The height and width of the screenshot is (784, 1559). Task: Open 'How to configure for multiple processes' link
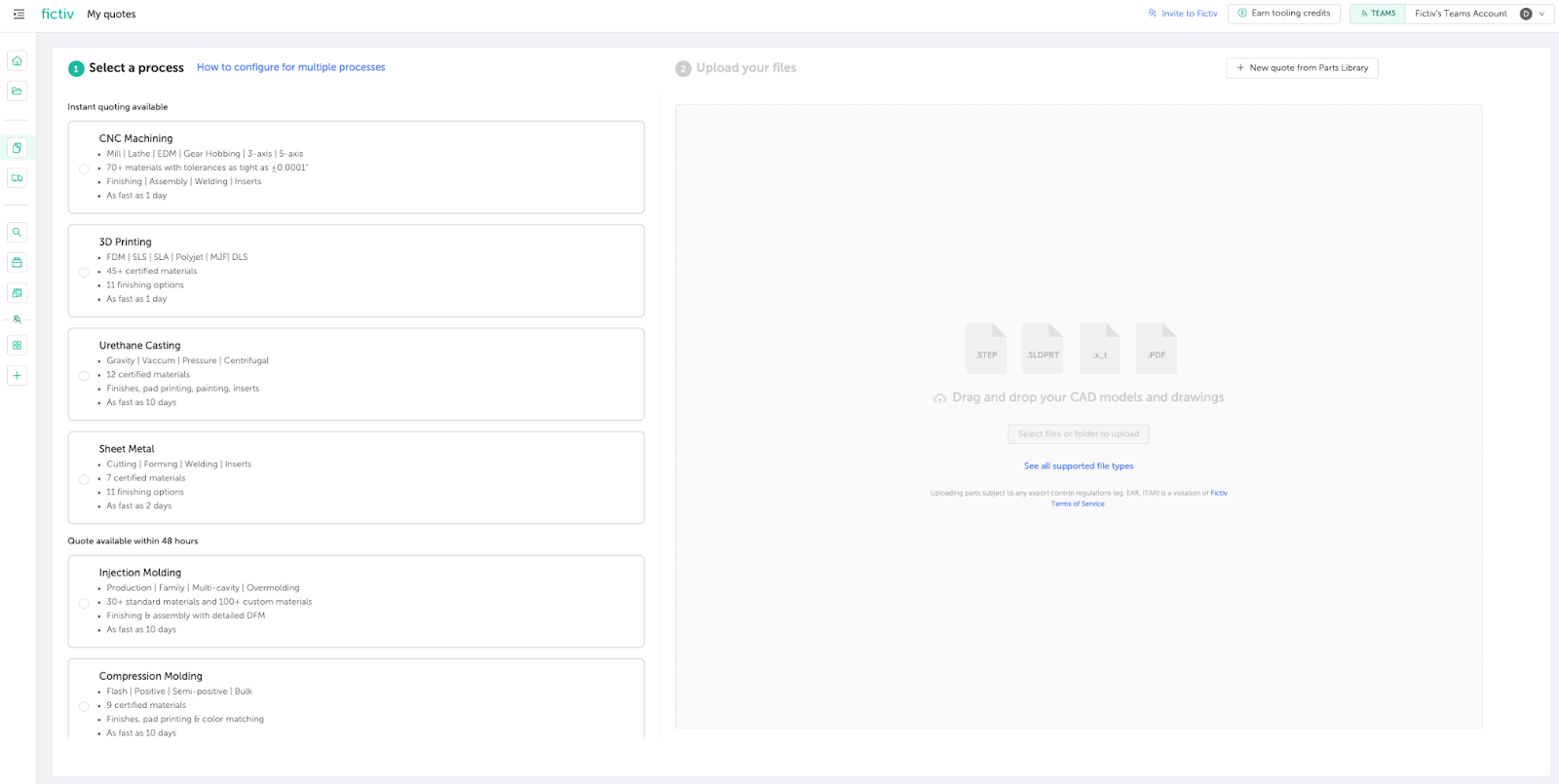pos(291,67)
